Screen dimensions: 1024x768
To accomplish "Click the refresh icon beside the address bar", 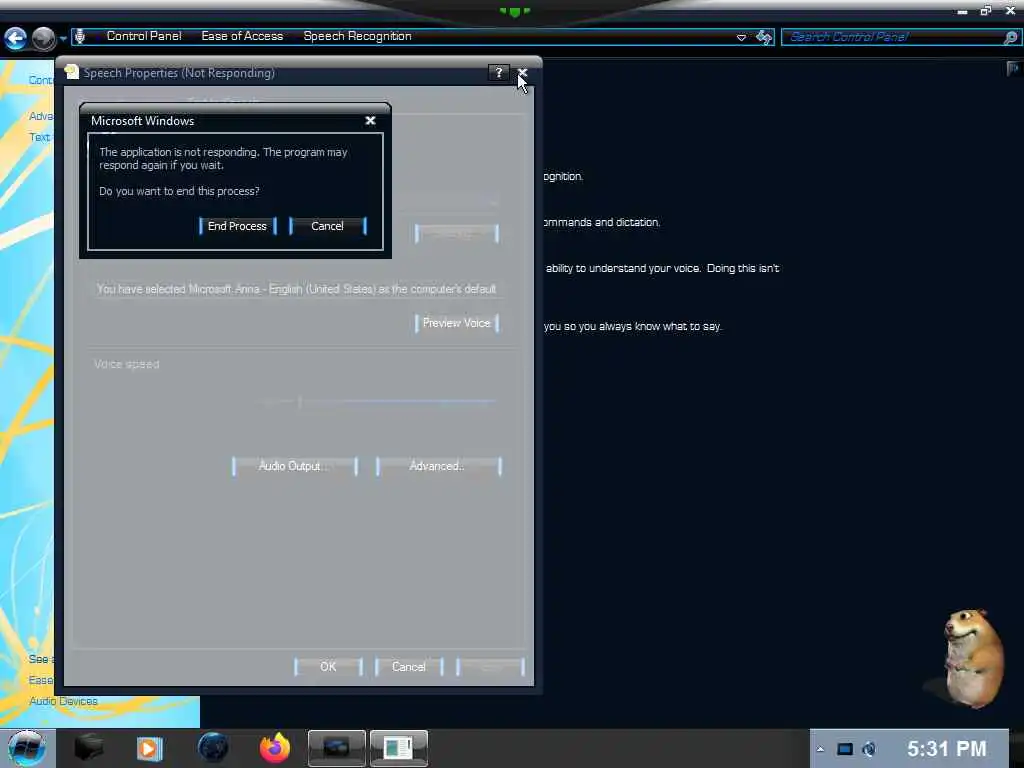I will [x=764, y=37].
